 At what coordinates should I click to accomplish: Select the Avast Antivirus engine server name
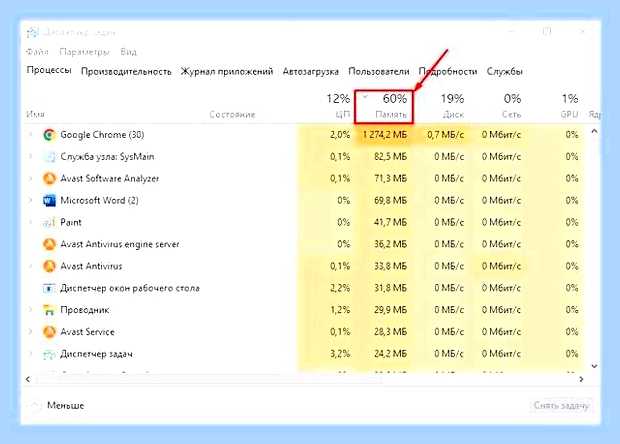pos(120,244)
